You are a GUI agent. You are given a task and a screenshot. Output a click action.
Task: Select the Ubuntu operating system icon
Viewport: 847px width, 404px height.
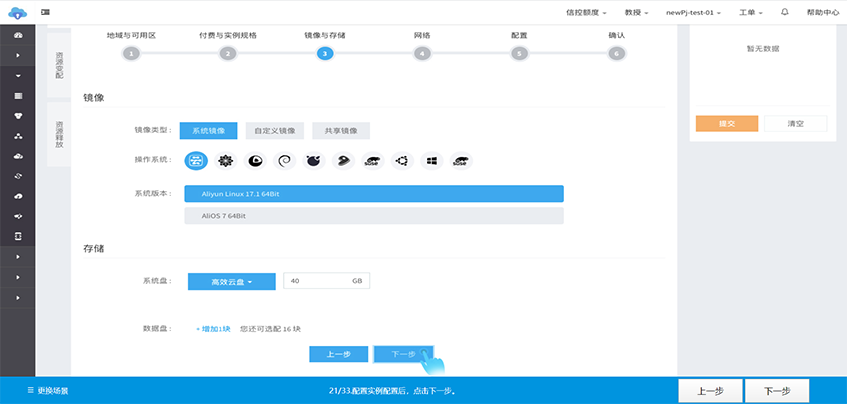(402, 160)
